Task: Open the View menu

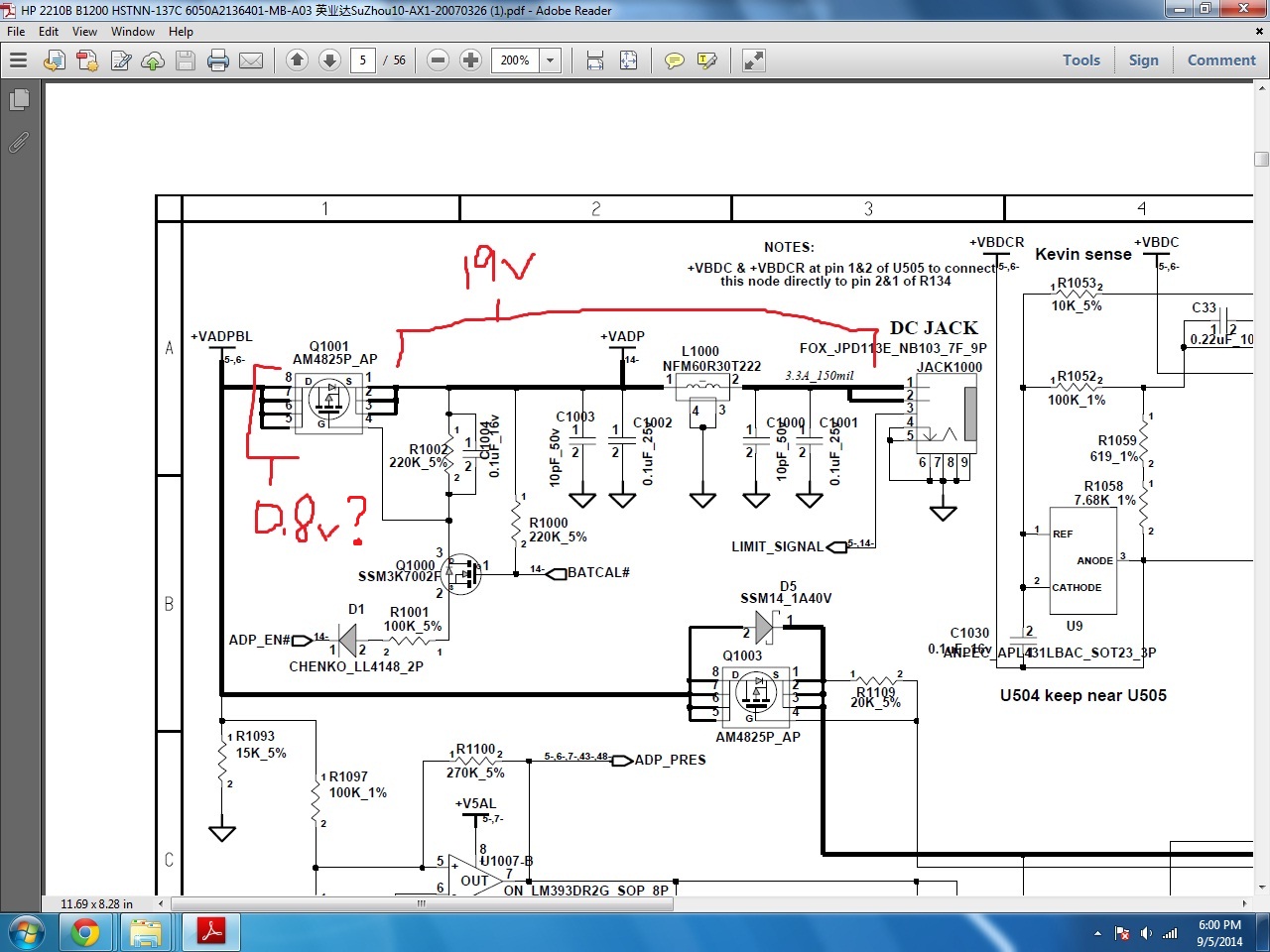Action: pos(84,32)
